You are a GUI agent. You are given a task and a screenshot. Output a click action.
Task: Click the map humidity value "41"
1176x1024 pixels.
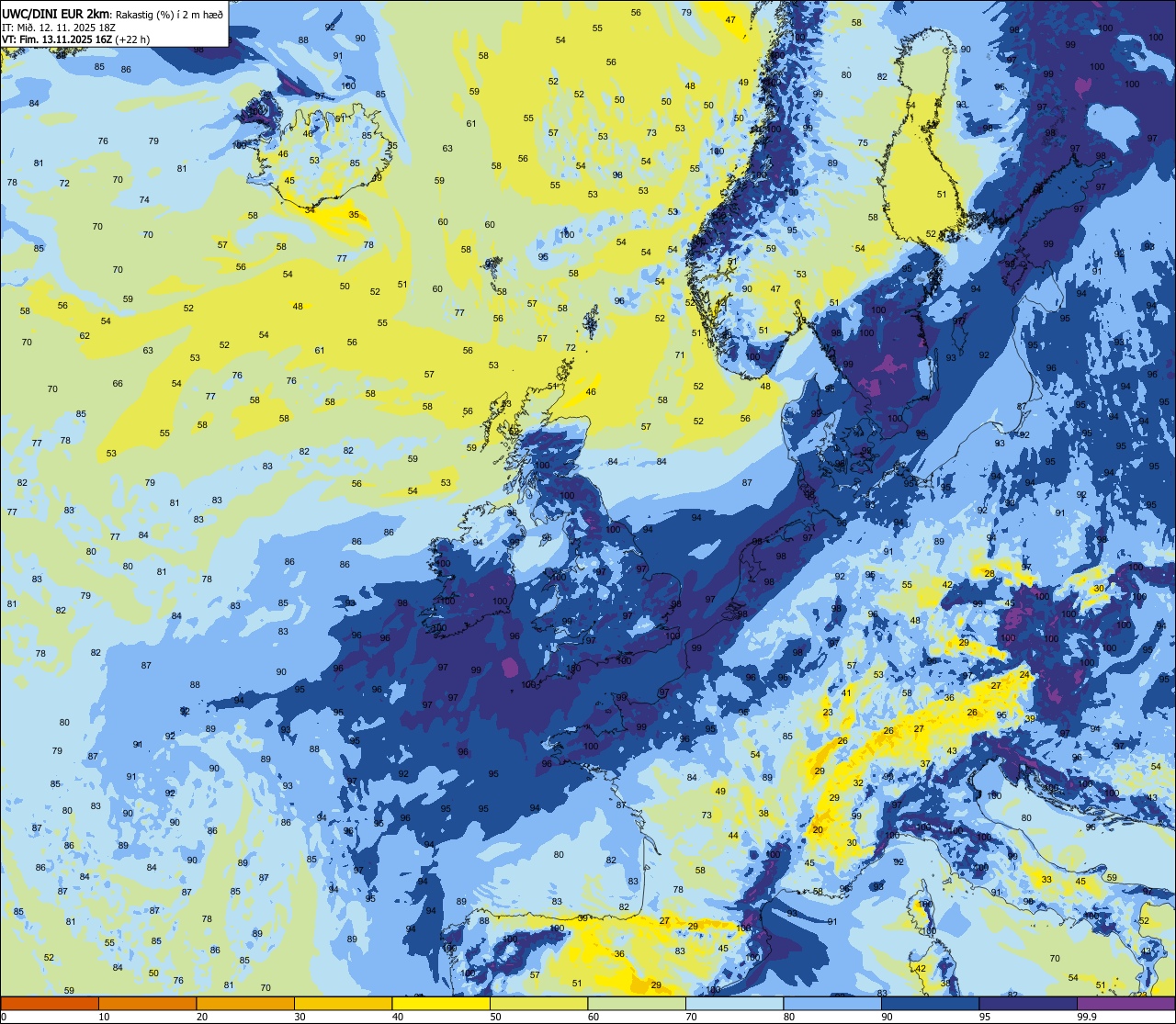[847, 692]
